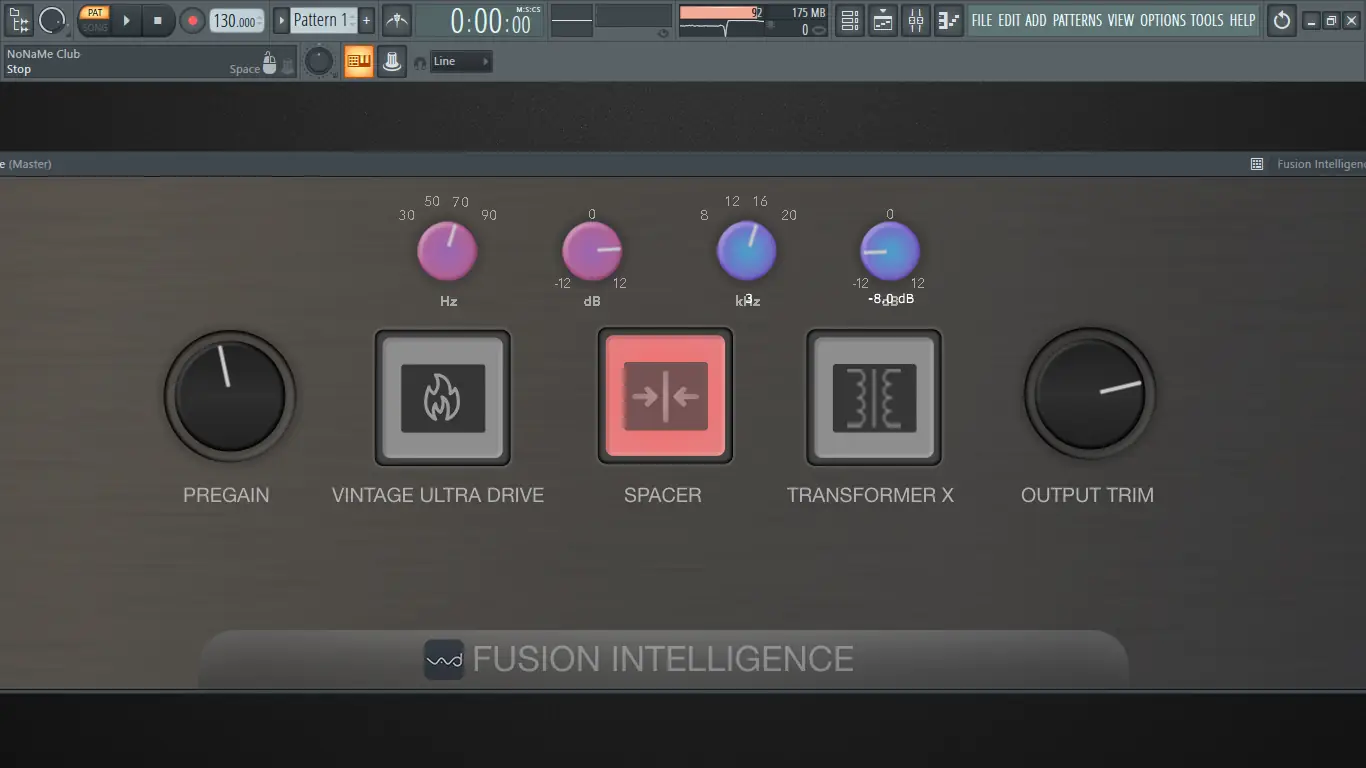Open the plugin browser icon at top-left
The height and width of the screenshot is (768, 1366).
click(19, 20)
